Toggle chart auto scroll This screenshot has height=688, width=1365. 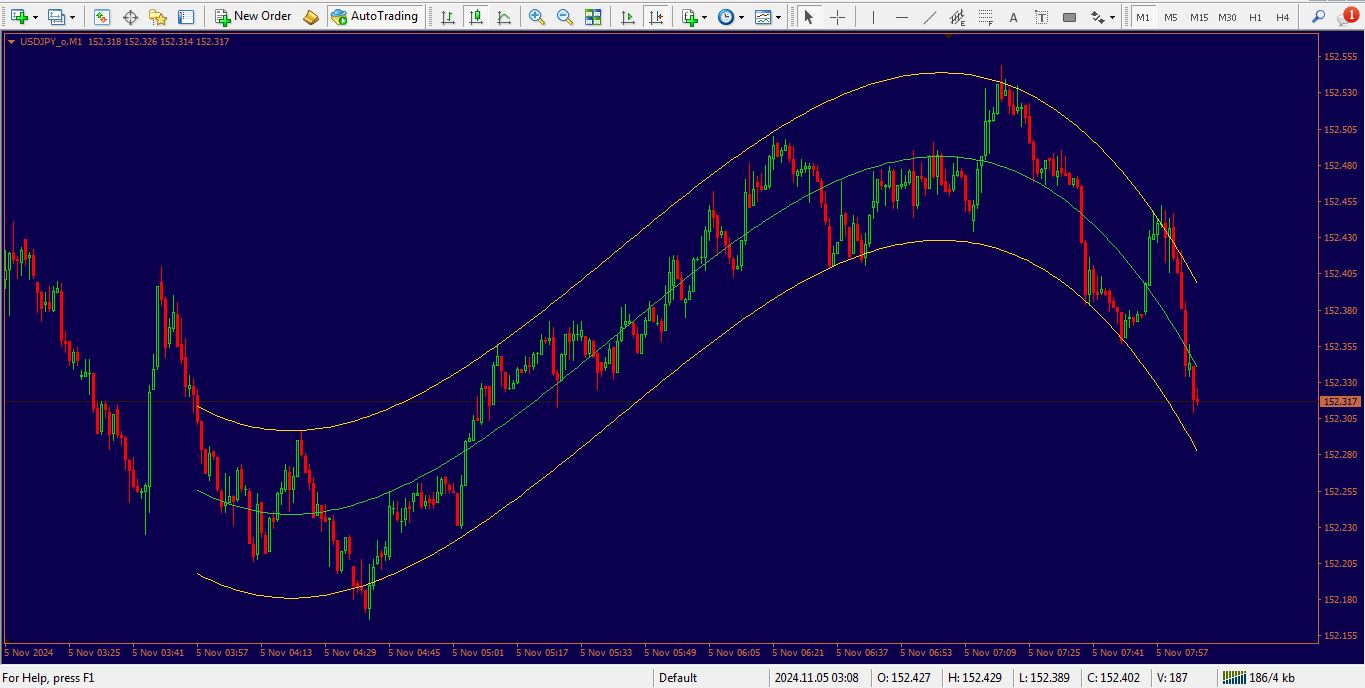627,17
